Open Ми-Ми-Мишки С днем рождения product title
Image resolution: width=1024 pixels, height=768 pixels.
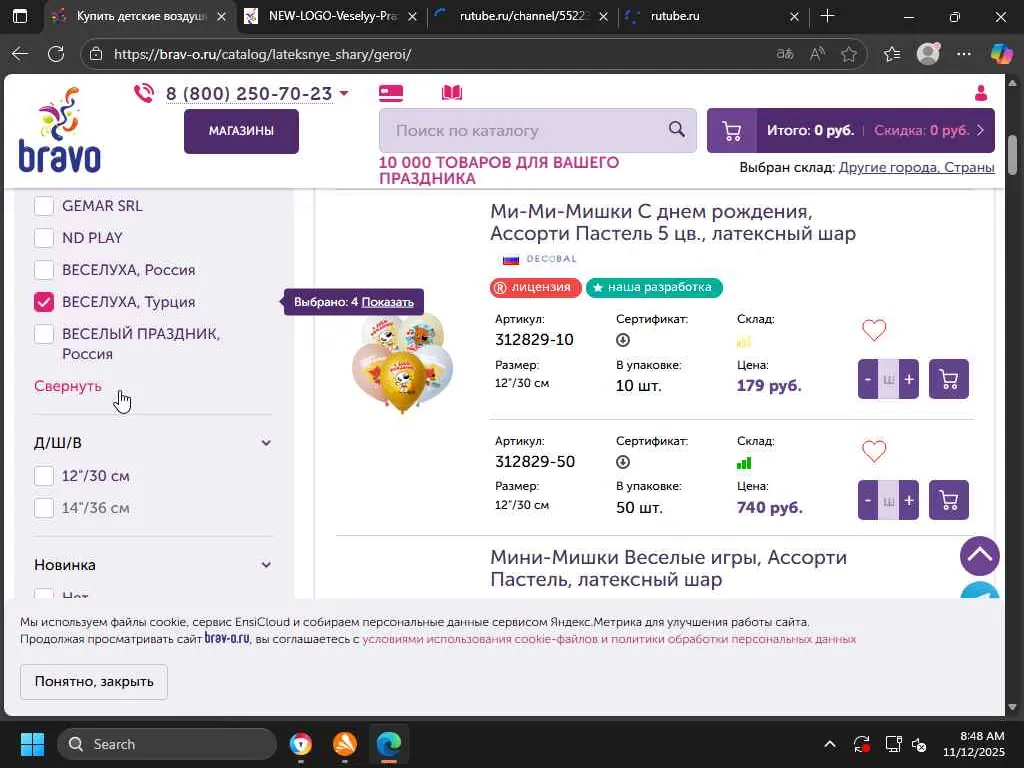(673, 222)
